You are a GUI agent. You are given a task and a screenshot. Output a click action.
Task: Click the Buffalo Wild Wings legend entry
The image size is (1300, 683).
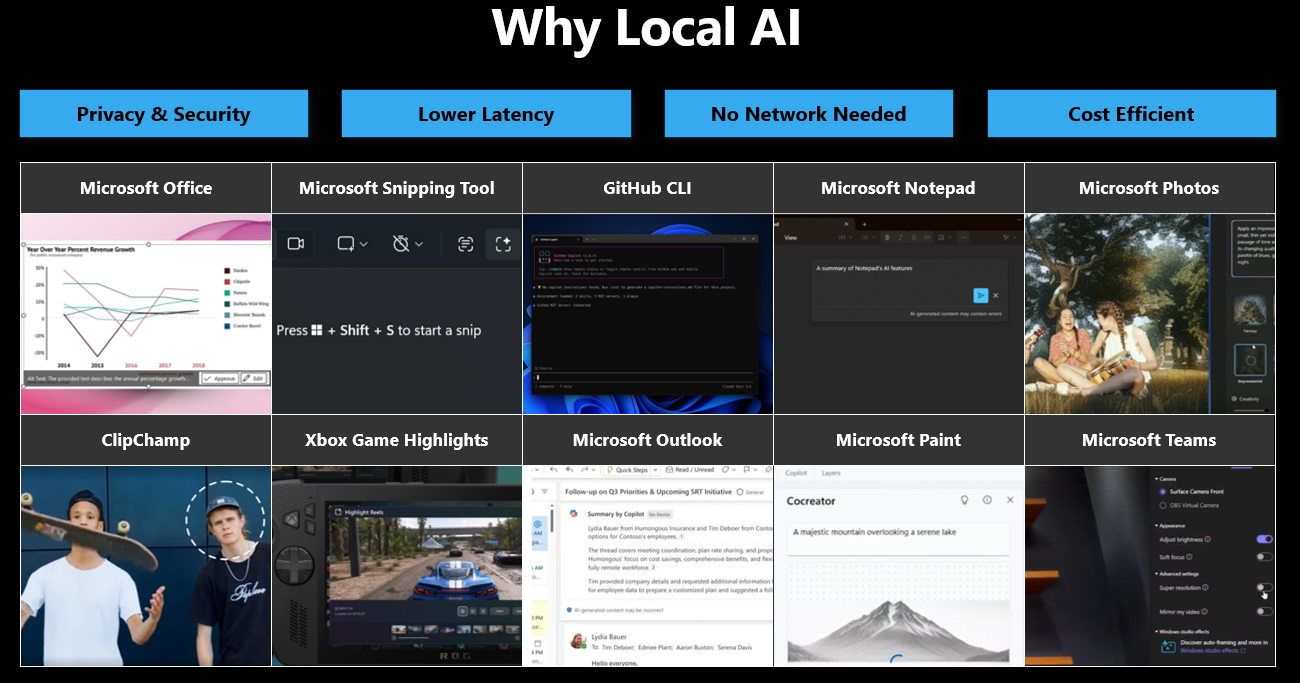[x=245, y=304]
